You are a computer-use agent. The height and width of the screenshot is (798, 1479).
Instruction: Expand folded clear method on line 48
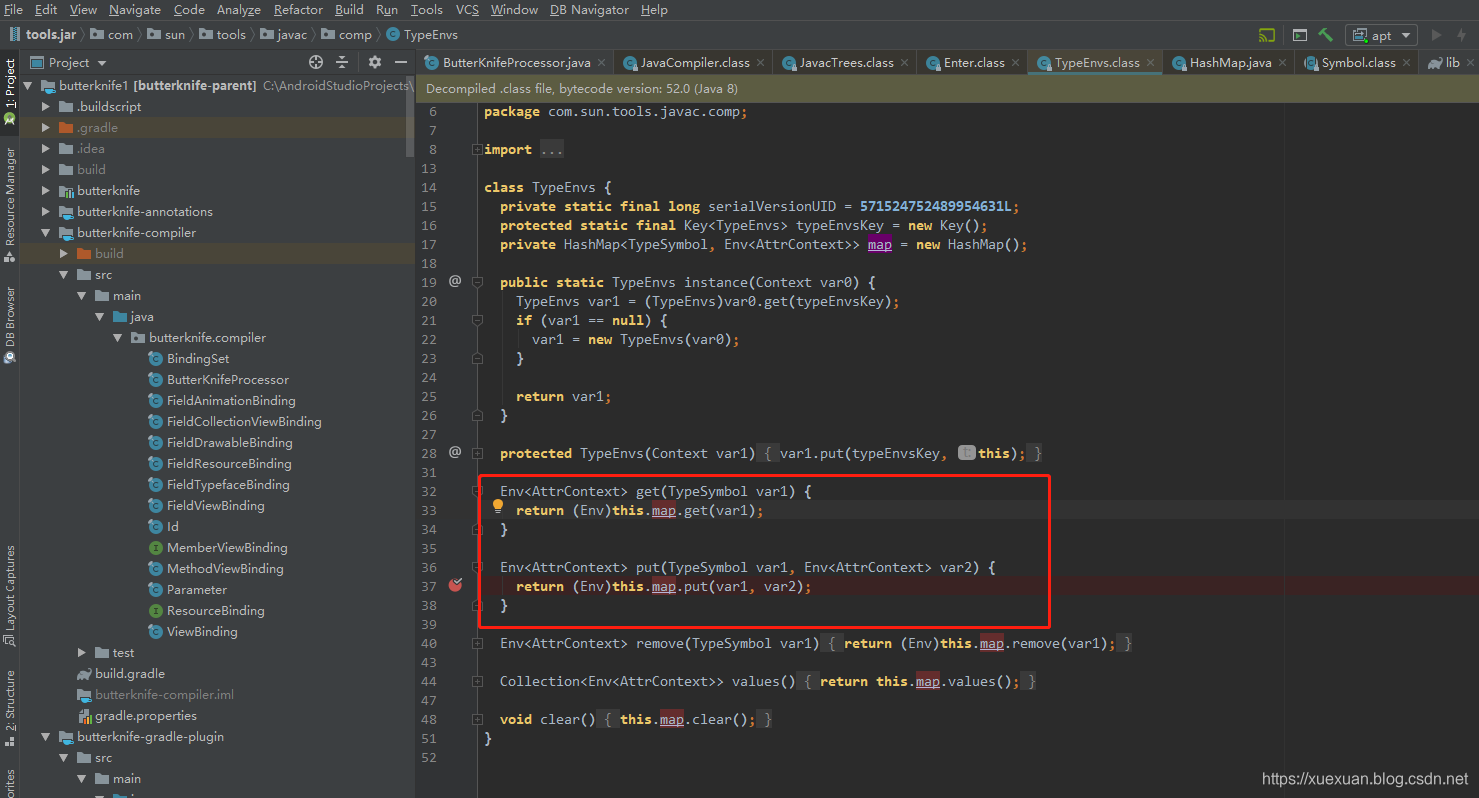tap(477, 720)
